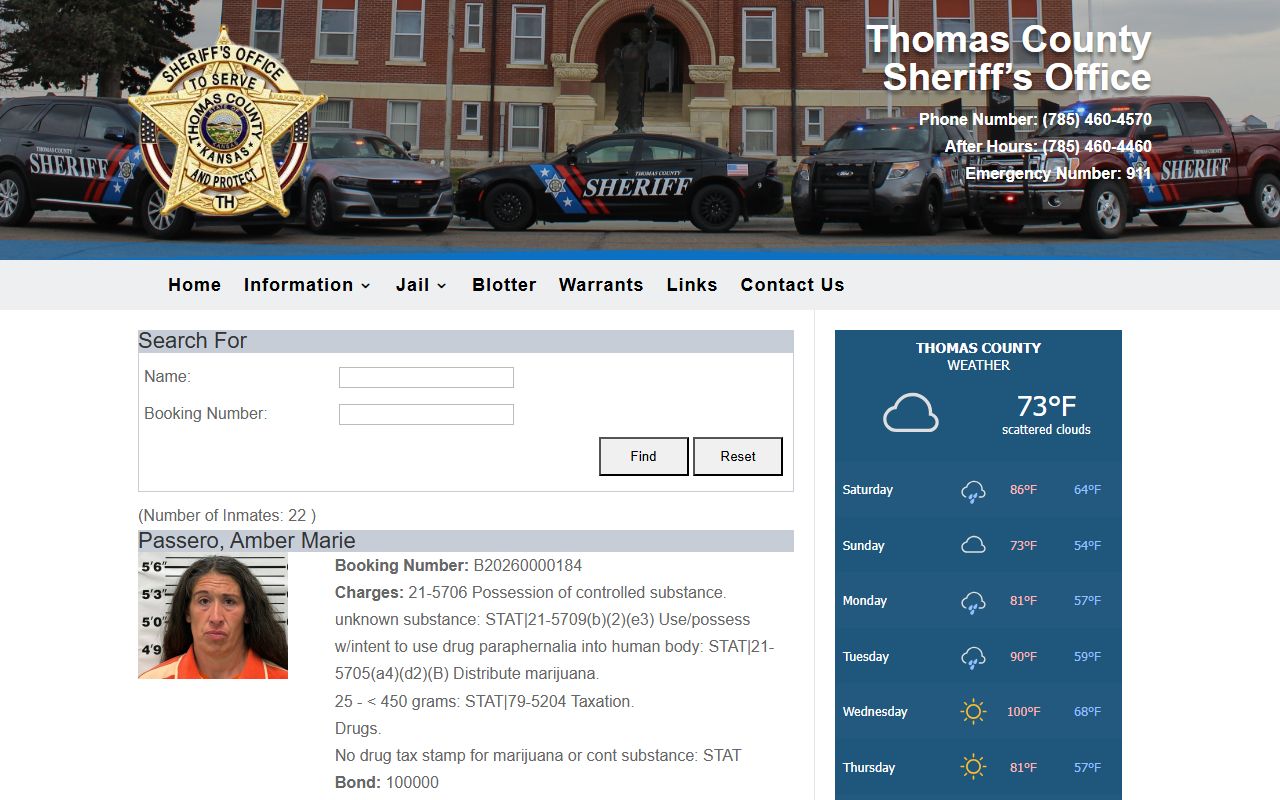Click Tuesday's rain cloud icon
1280x800 pixels.
tap(973, 658)
